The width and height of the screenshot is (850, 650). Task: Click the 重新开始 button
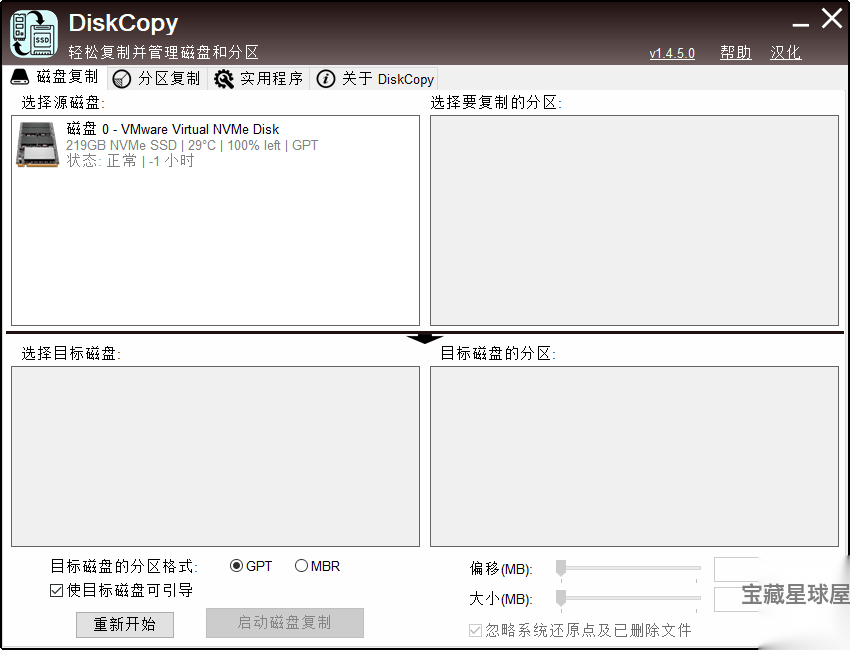(125, 625)
